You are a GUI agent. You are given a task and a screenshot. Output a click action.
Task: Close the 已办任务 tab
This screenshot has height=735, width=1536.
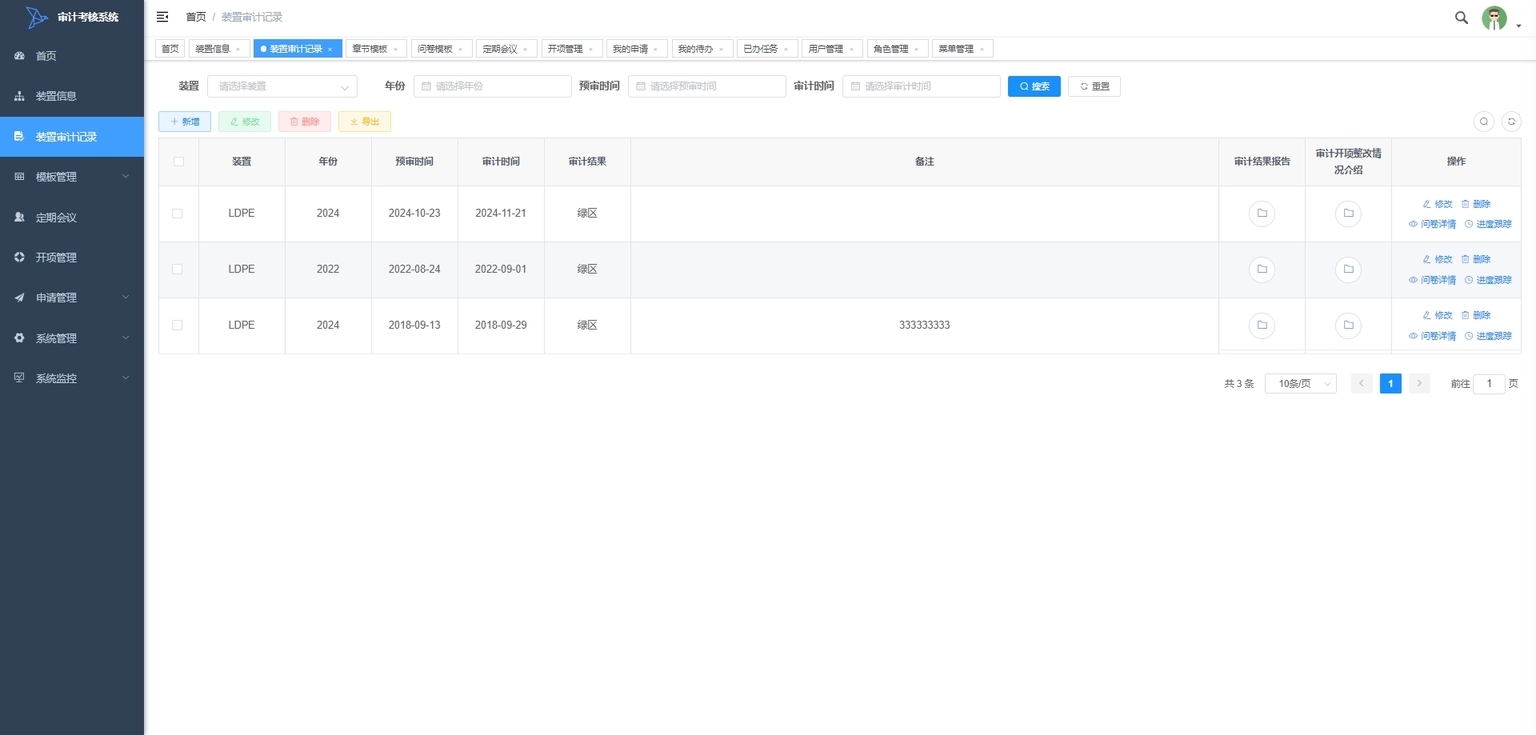[785, 49]
